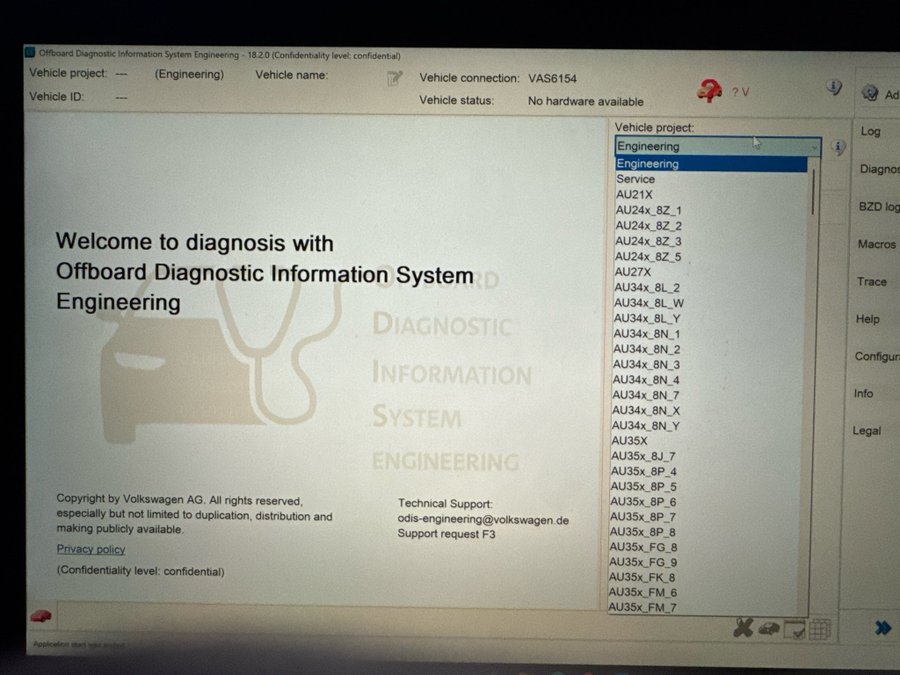
Task: Choose AU21X in the vehicle project list
Action: click(634, 195)
